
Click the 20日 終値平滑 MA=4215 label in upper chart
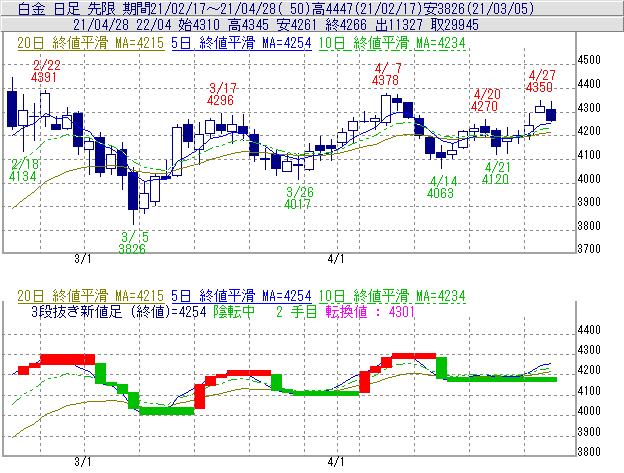pos(90,43)
